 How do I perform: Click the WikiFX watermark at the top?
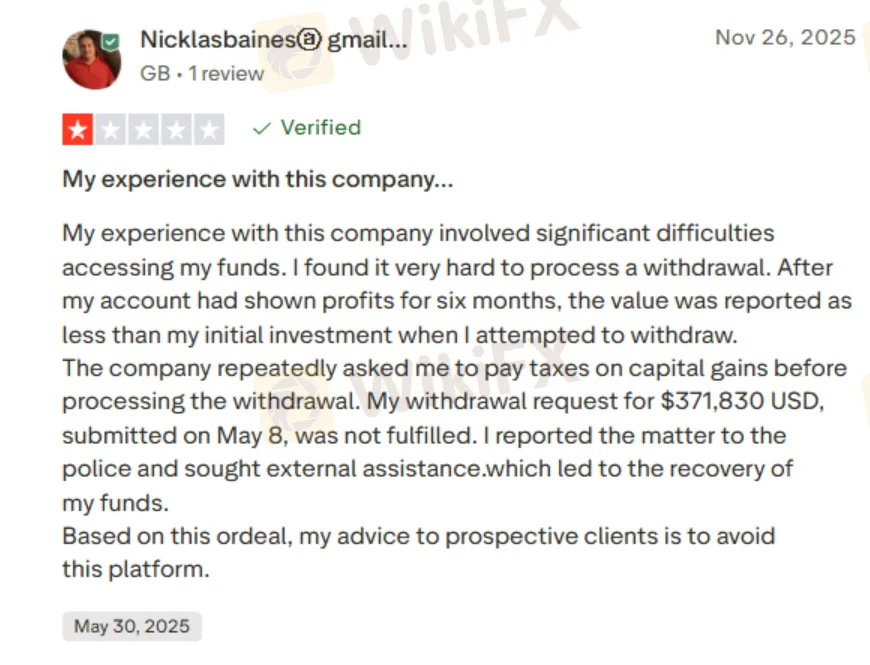click(x=480, y=20)
